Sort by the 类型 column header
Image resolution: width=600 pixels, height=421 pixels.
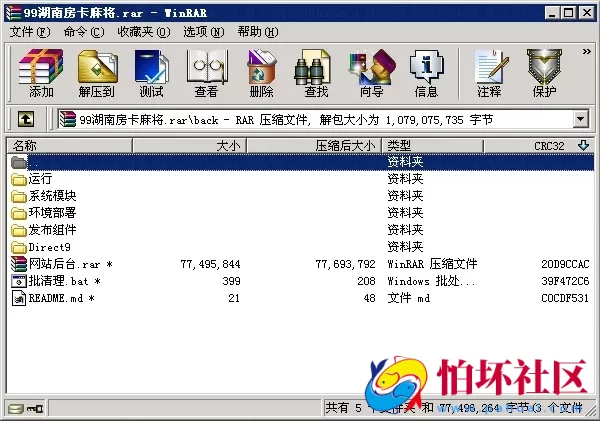tap(432, 146)
